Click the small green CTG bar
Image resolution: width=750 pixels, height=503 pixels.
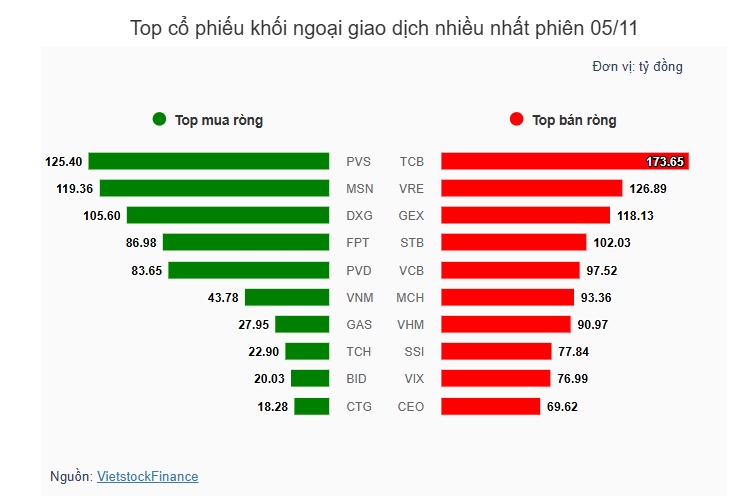[311, 406]
